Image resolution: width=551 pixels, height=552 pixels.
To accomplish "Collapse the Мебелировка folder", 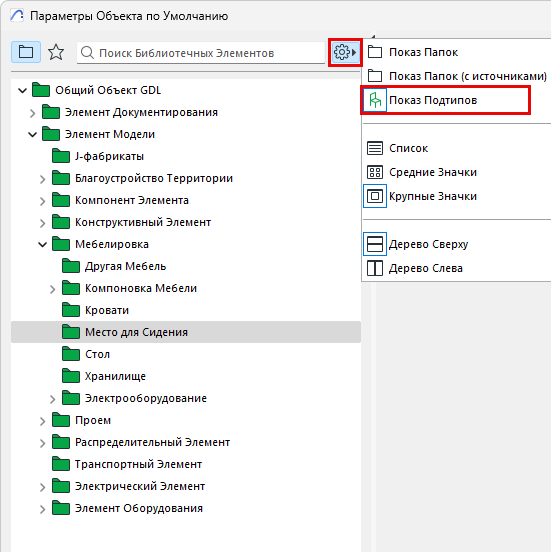I will (42, 244).
